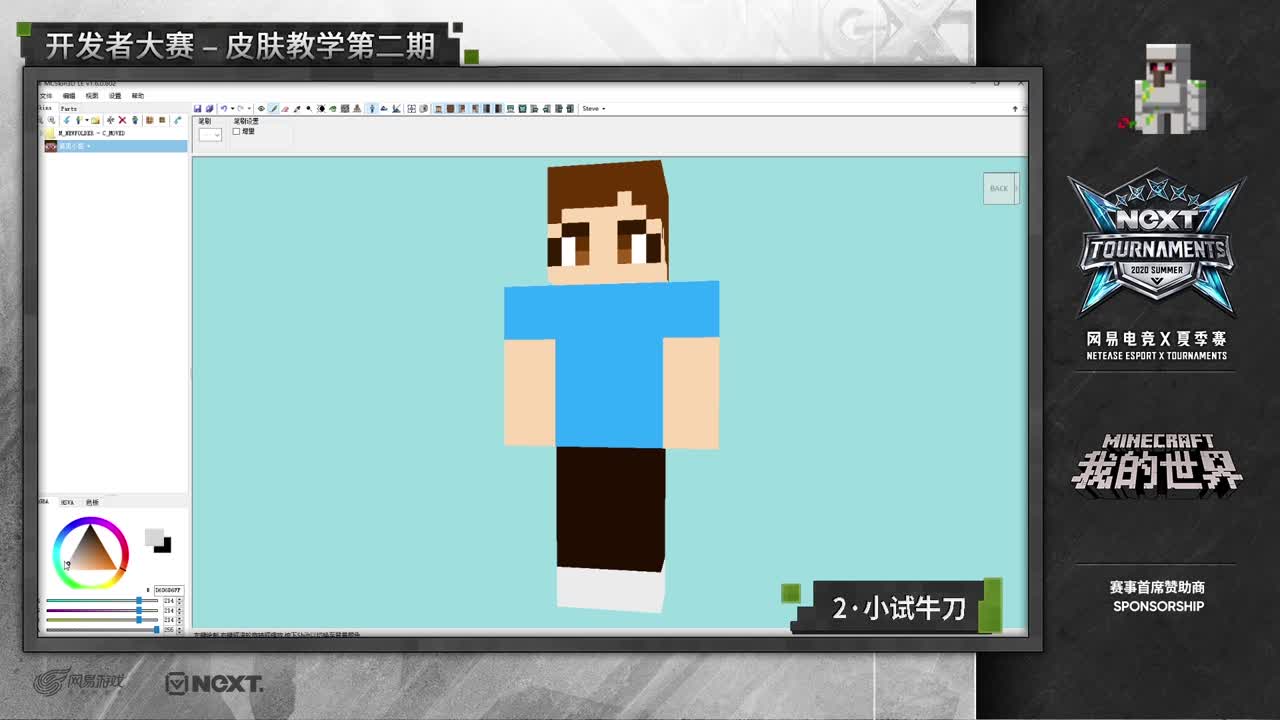Open the 文件 menu
This screenshot has width=1280, height=720.
click(46, 96)
